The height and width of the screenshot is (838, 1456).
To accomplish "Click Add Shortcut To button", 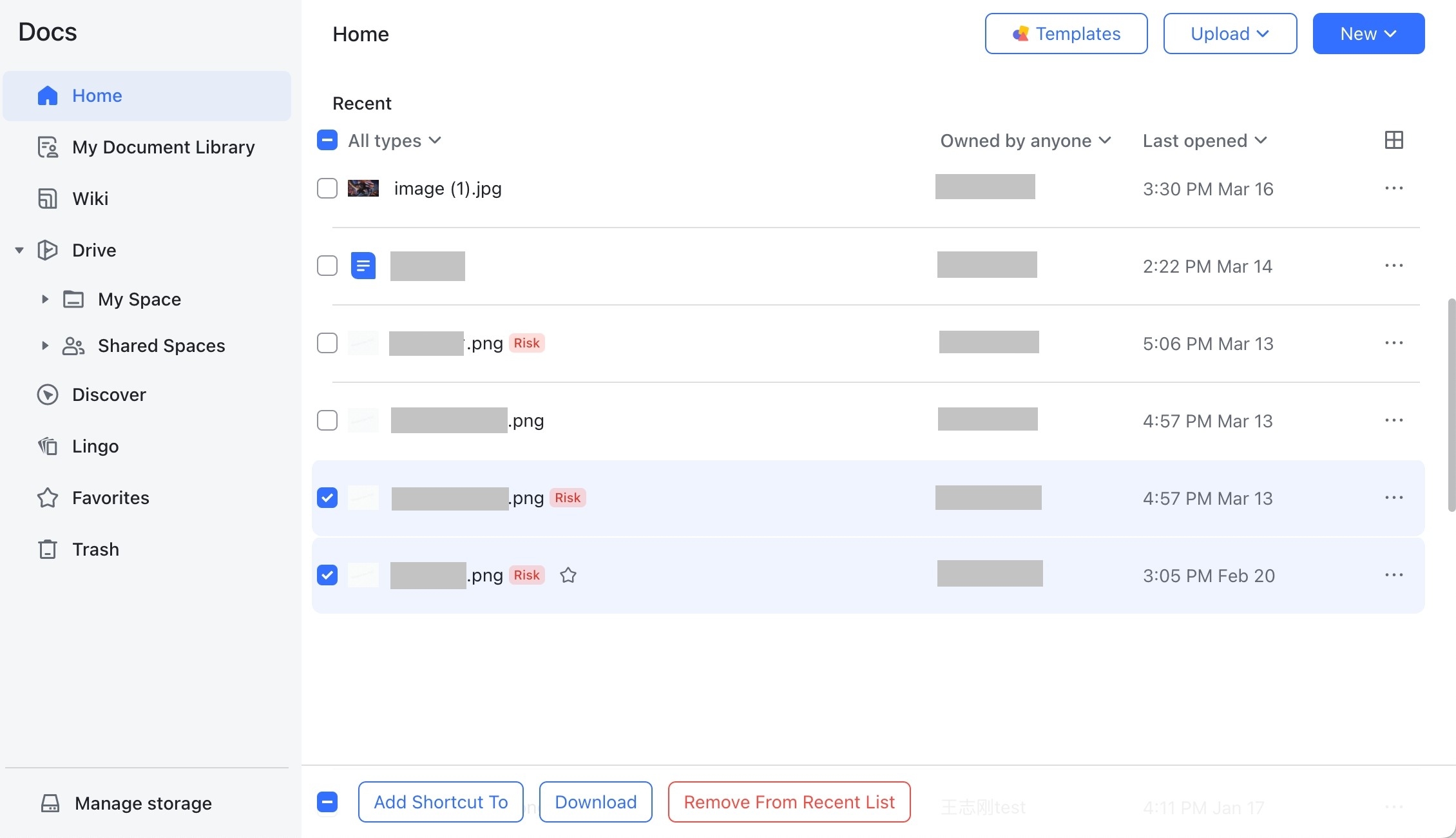I will pos(441,802).
